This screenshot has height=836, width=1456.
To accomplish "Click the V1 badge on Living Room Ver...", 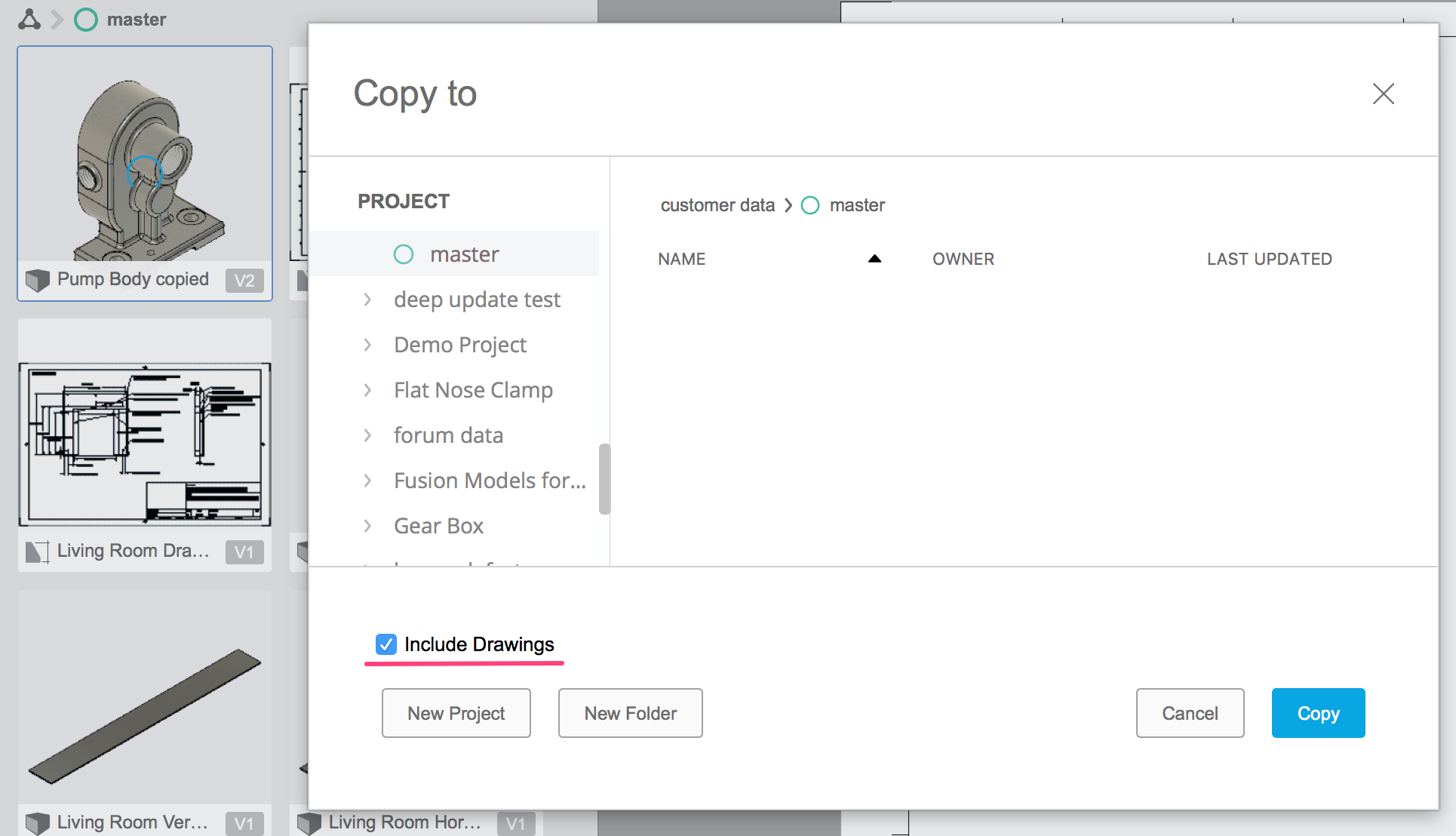I will (244, 823).
